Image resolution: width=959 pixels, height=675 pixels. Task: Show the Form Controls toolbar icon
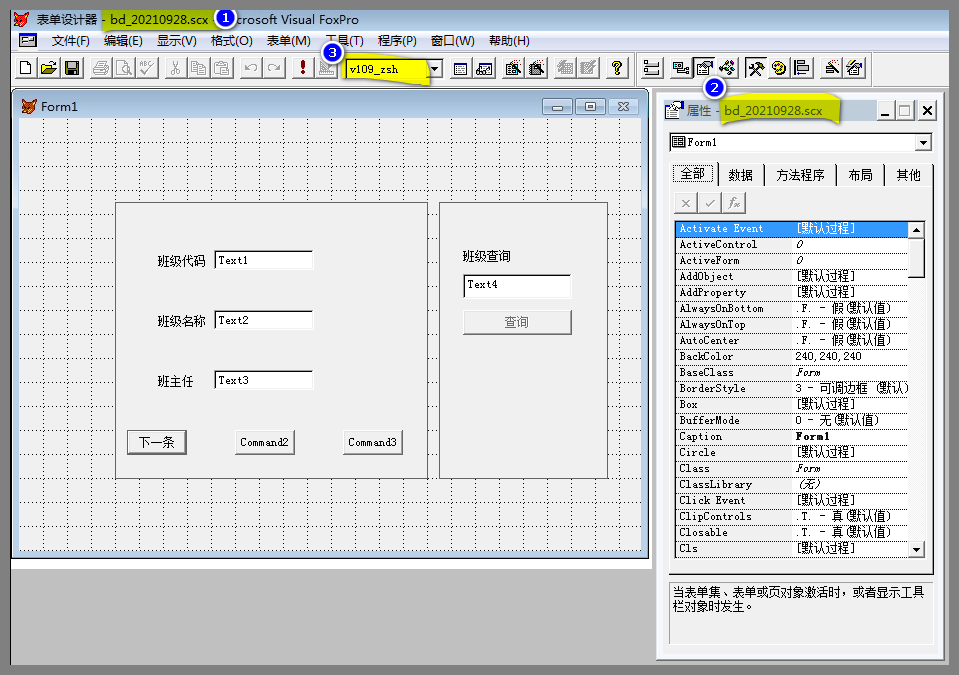pyautogui.click(x=756, y=68)
